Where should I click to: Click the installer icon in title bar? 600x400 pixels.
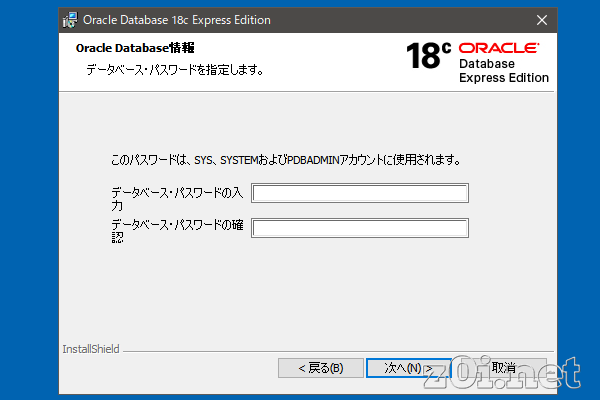(70, 20)
